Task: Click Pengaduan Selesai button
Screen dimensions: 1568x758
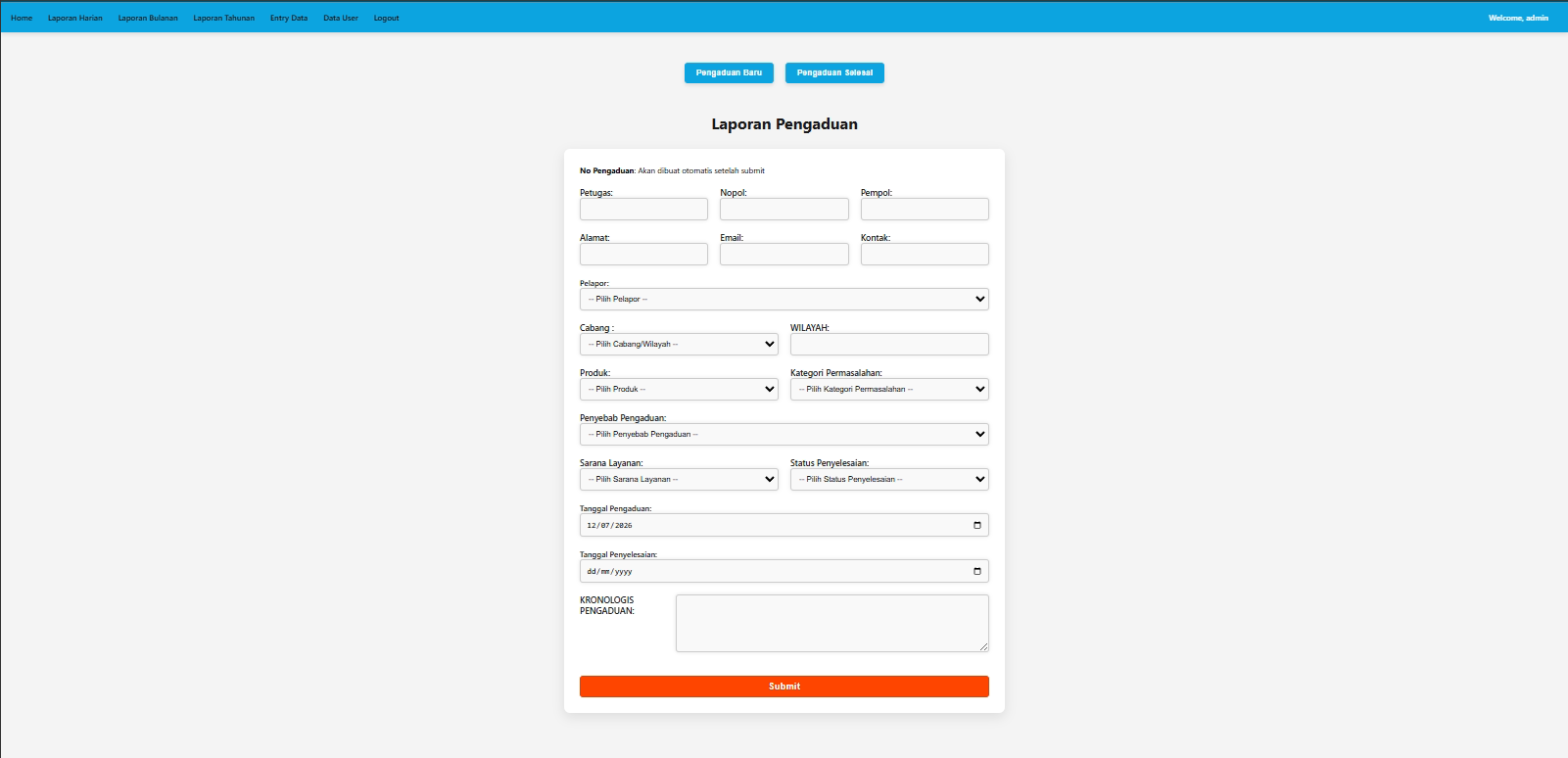Action: pos(834,72)
